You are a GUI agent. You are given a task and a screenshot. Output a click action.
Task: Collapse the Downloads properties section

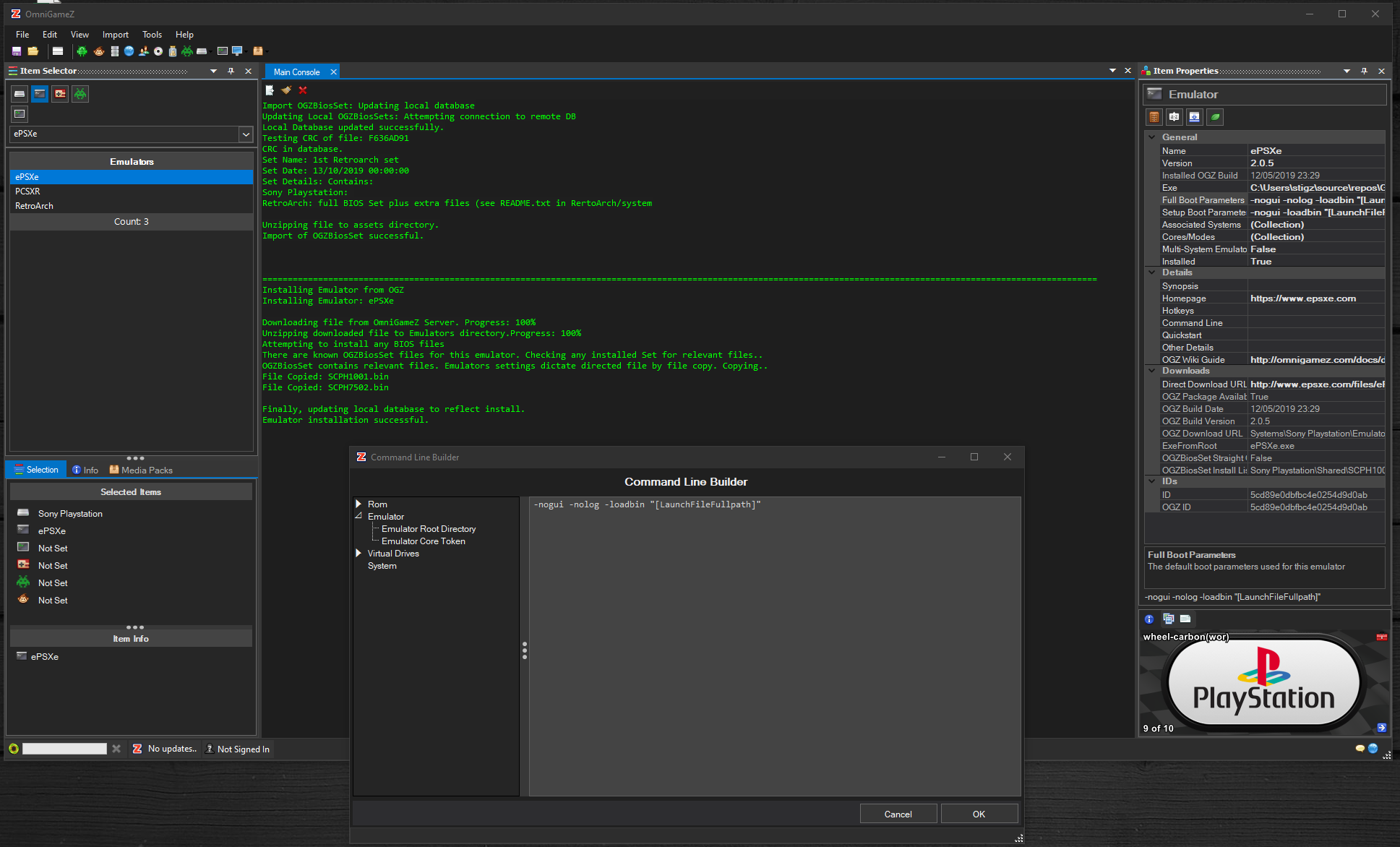pos(1152,370)
